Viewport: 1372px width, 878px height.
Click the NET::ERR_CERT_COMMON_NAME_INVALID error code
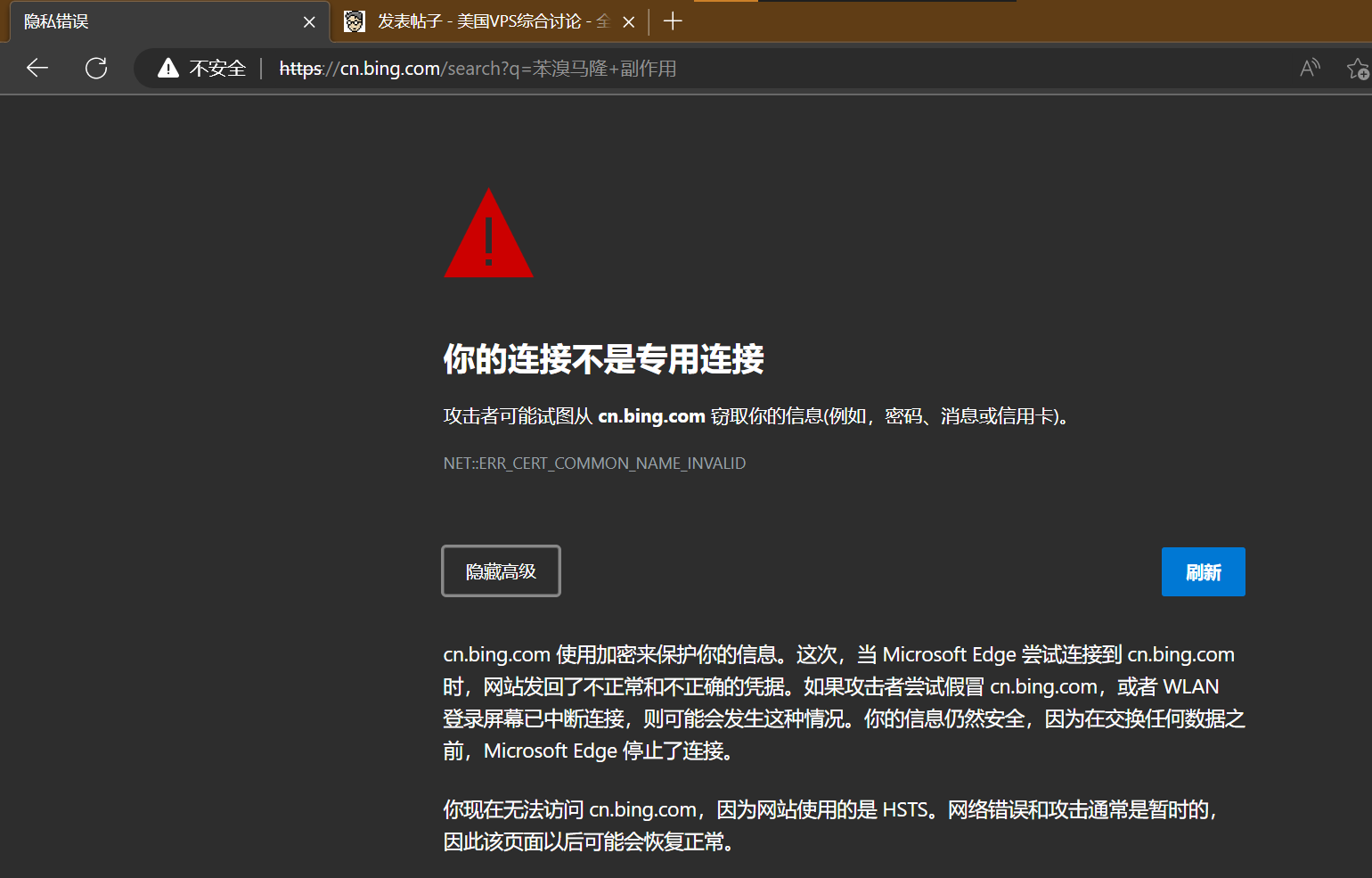coord(594,464)
